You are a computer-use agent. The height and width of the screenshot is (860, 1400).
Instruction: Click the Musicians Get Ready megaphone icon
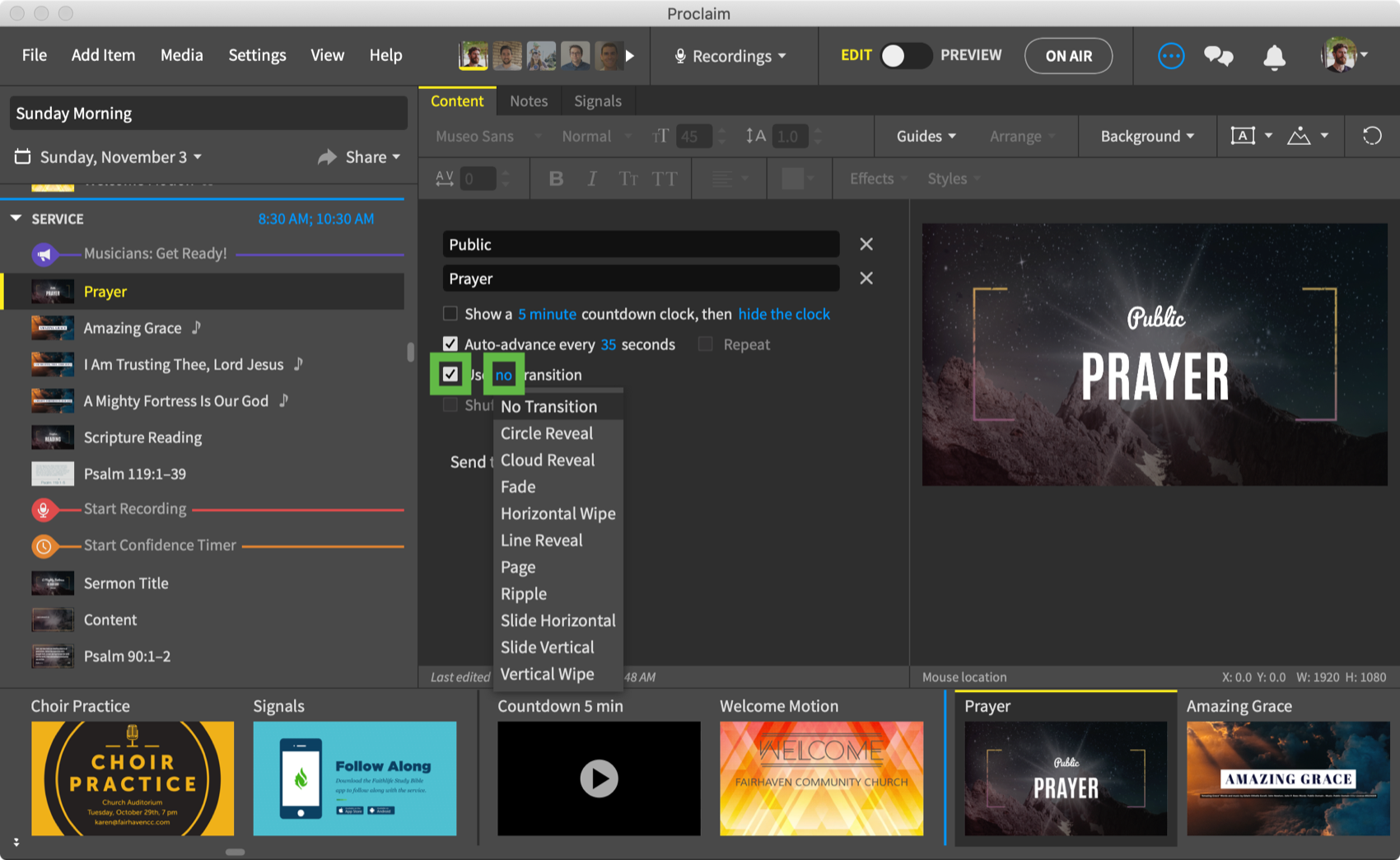click(x=44, y=255)
